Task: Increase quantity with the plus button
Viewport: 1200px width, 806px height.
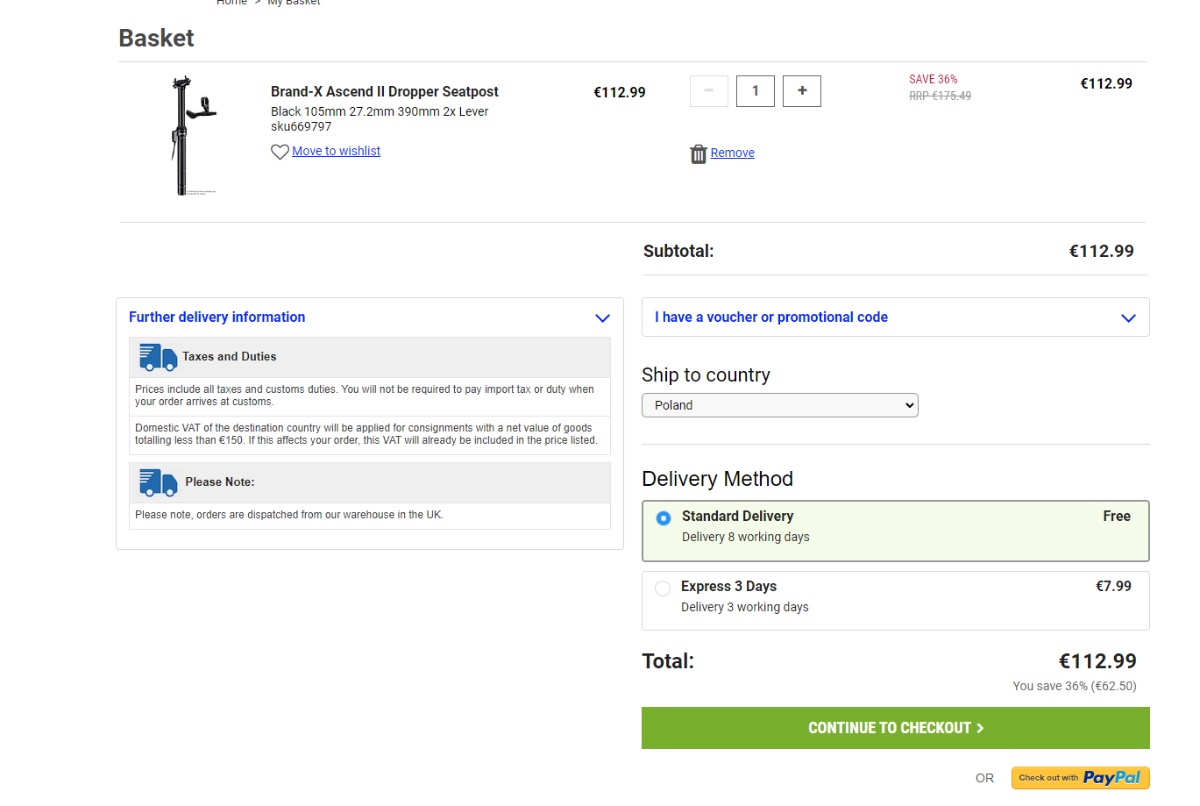Action: tap(802, 91)
